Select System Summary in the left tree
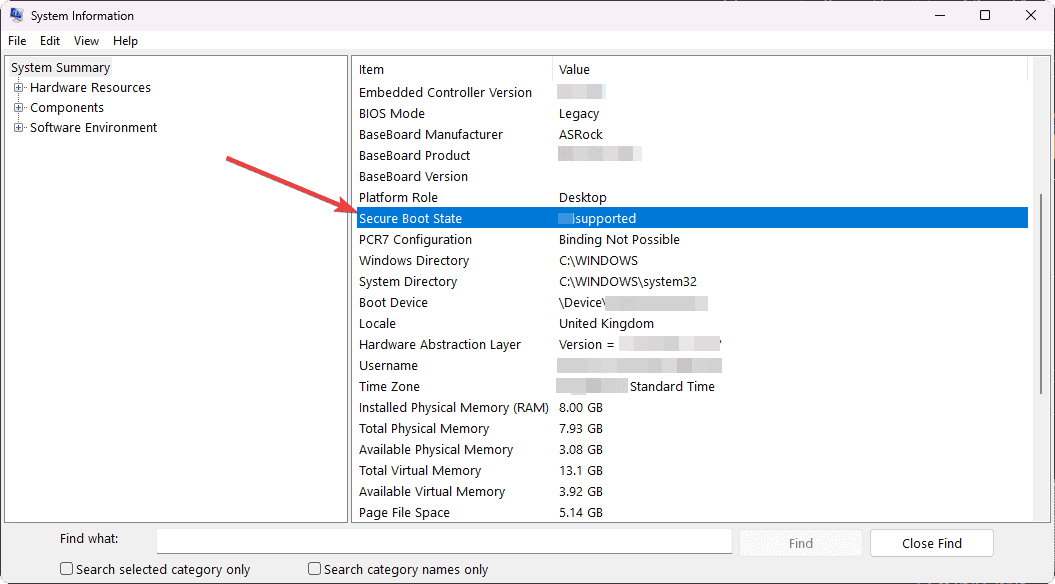1055x584 pixels. (x=60, y=67)
